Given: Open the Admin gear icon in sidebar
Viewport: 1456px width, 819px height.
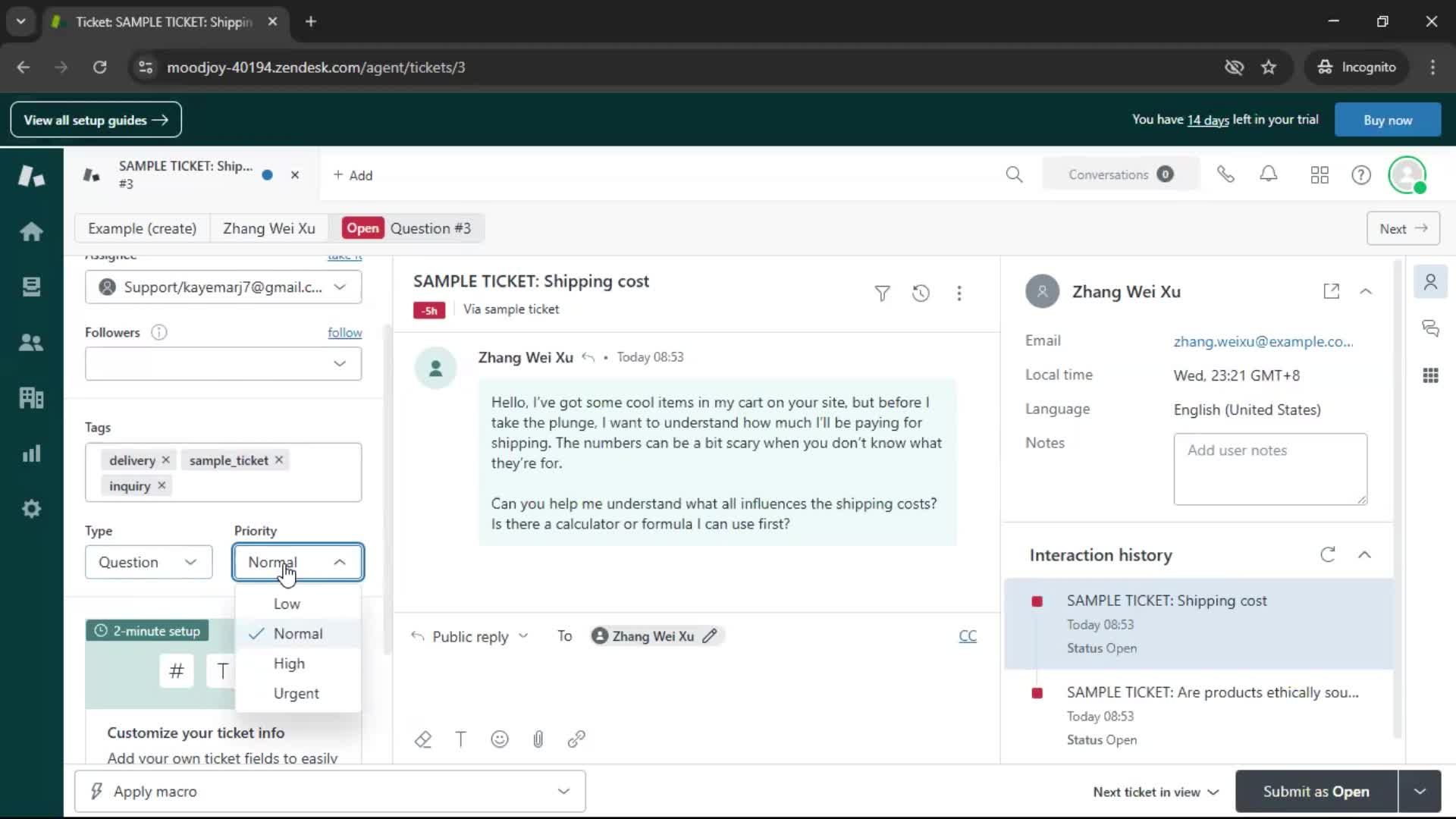Looking at the screenshot, I should coord(31,509).
